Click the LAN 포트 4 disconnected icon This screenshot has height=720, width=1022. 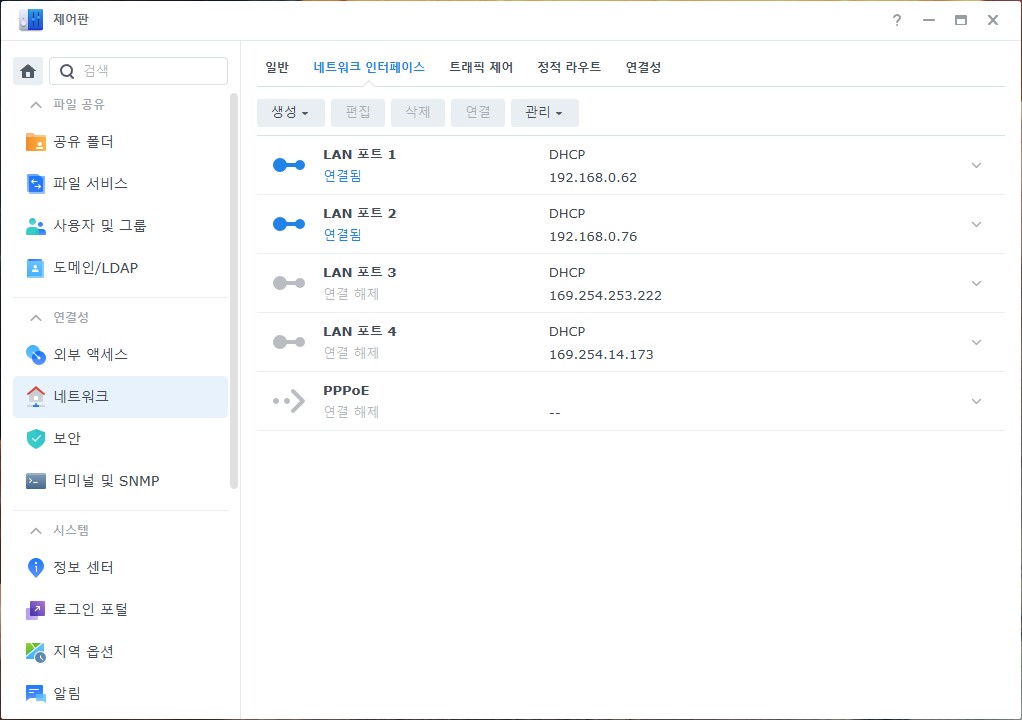[289, 342]
